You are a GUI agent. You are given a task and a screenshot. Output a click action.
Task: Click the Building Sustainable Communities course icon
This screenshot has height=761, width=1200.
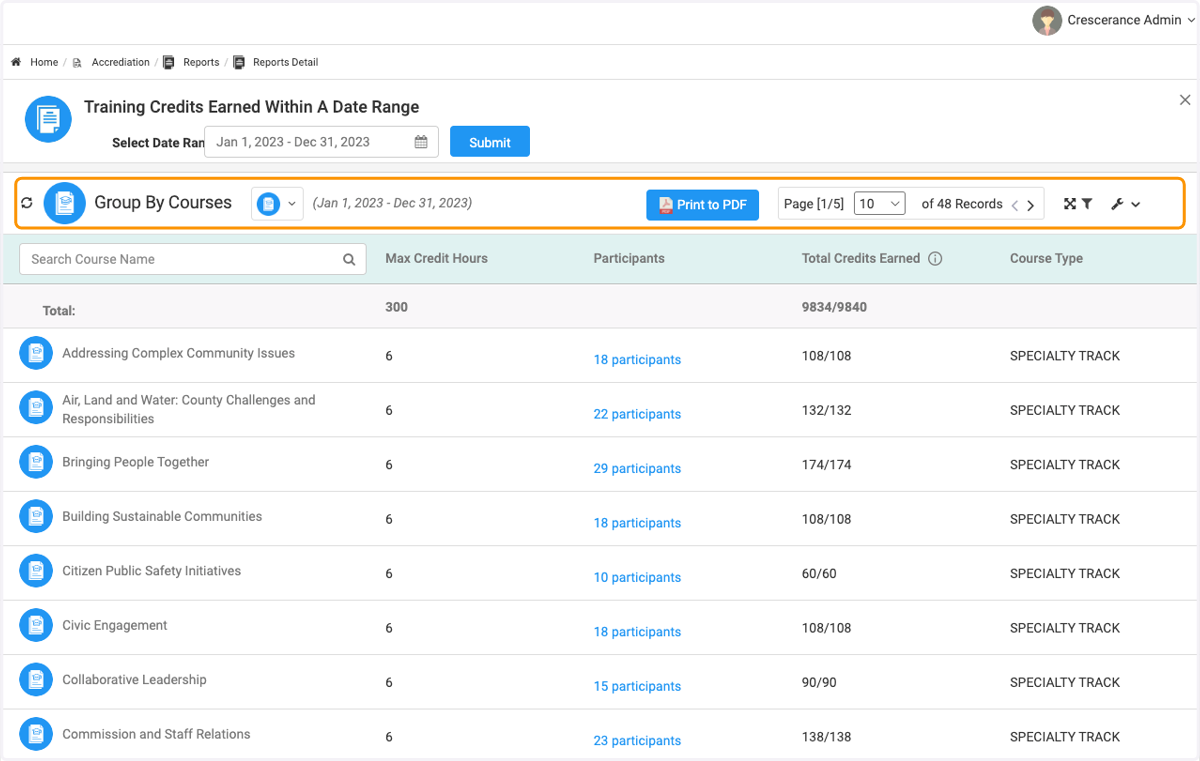point(36,516)
